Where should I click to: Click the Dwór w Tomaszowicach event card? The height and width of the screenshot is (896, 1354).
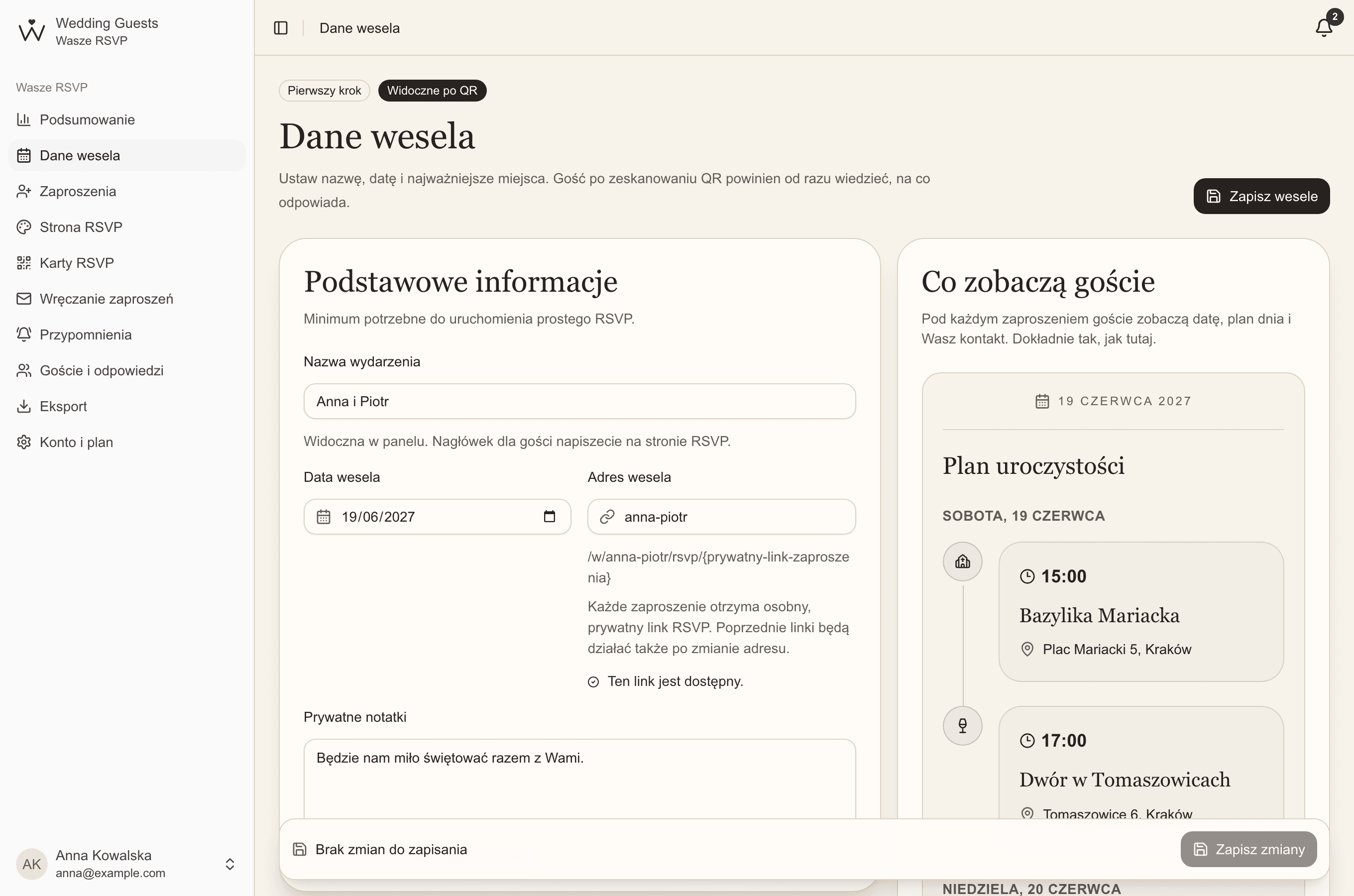(1141, 763)
